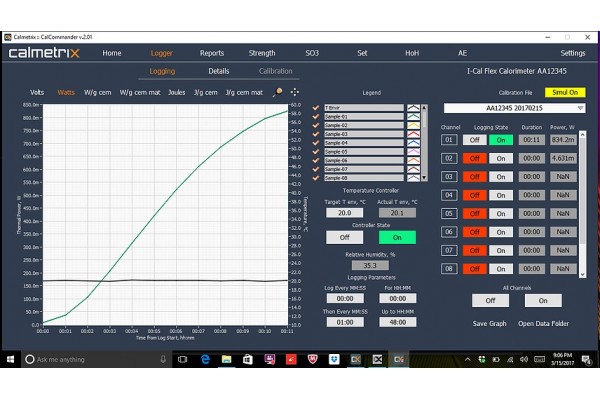600x400 pixels.
Task: Open the Strength menu
Action: click(x=262, y=53)
